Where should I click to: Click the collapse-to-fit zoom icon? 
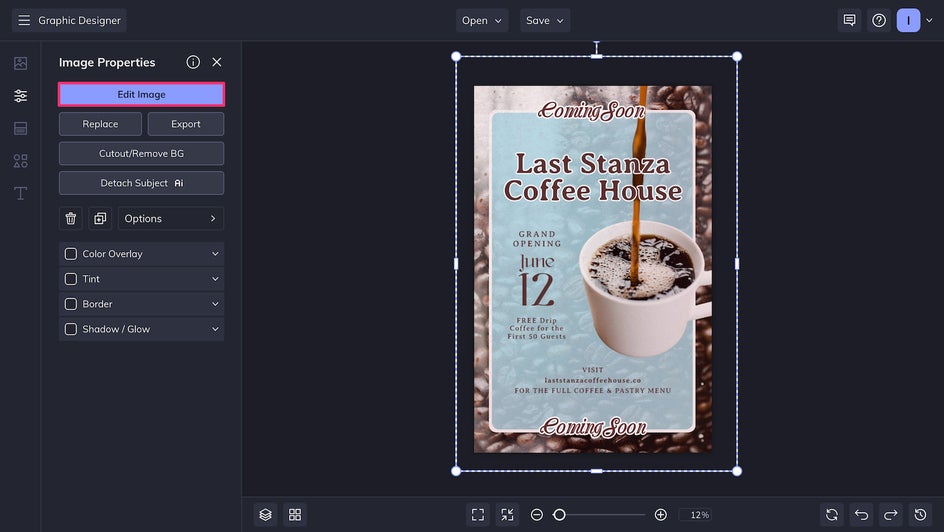pyautogui.click(x=508, y=515)
